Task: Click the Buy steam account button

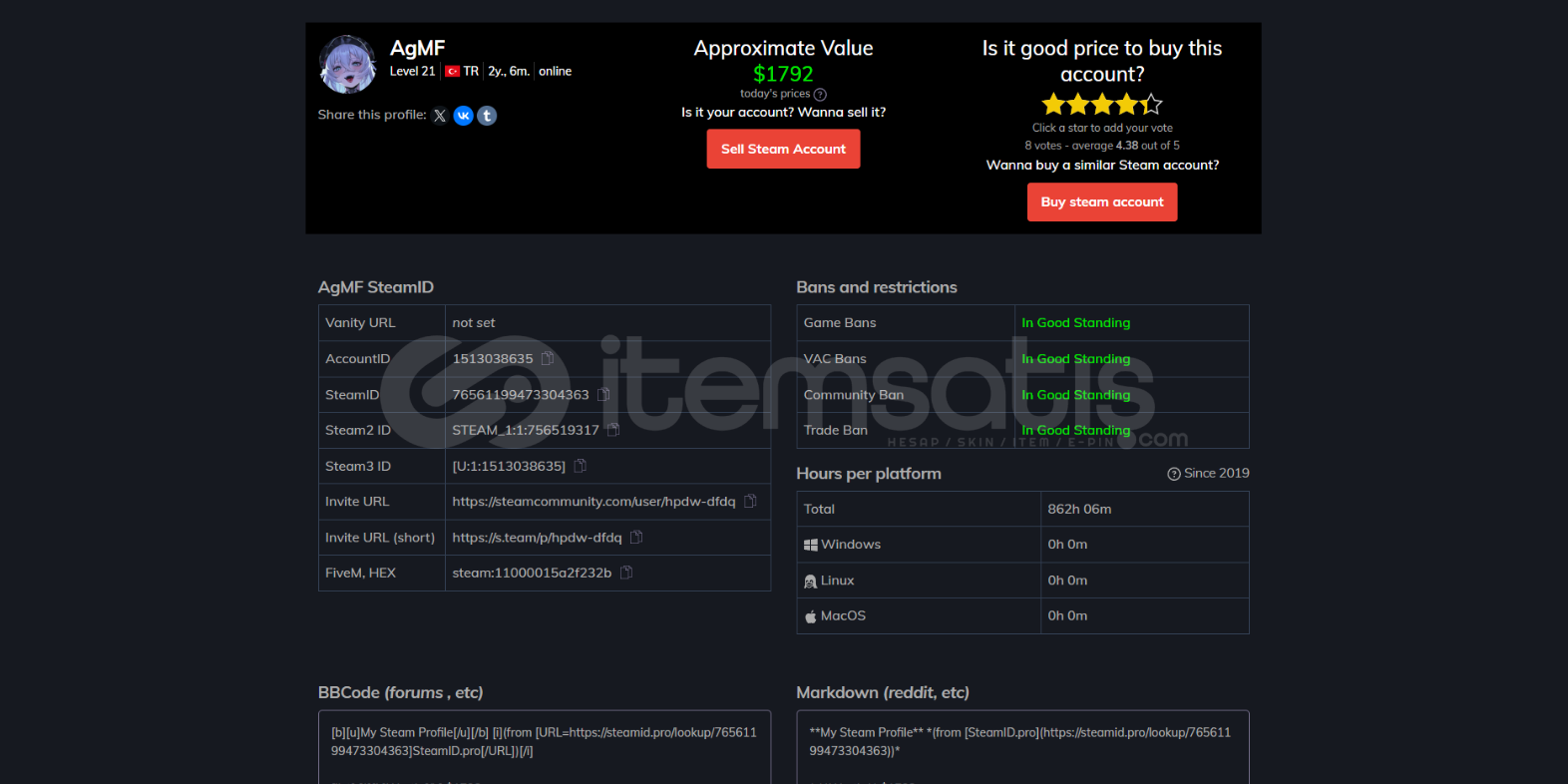Action: point(1102,201)
